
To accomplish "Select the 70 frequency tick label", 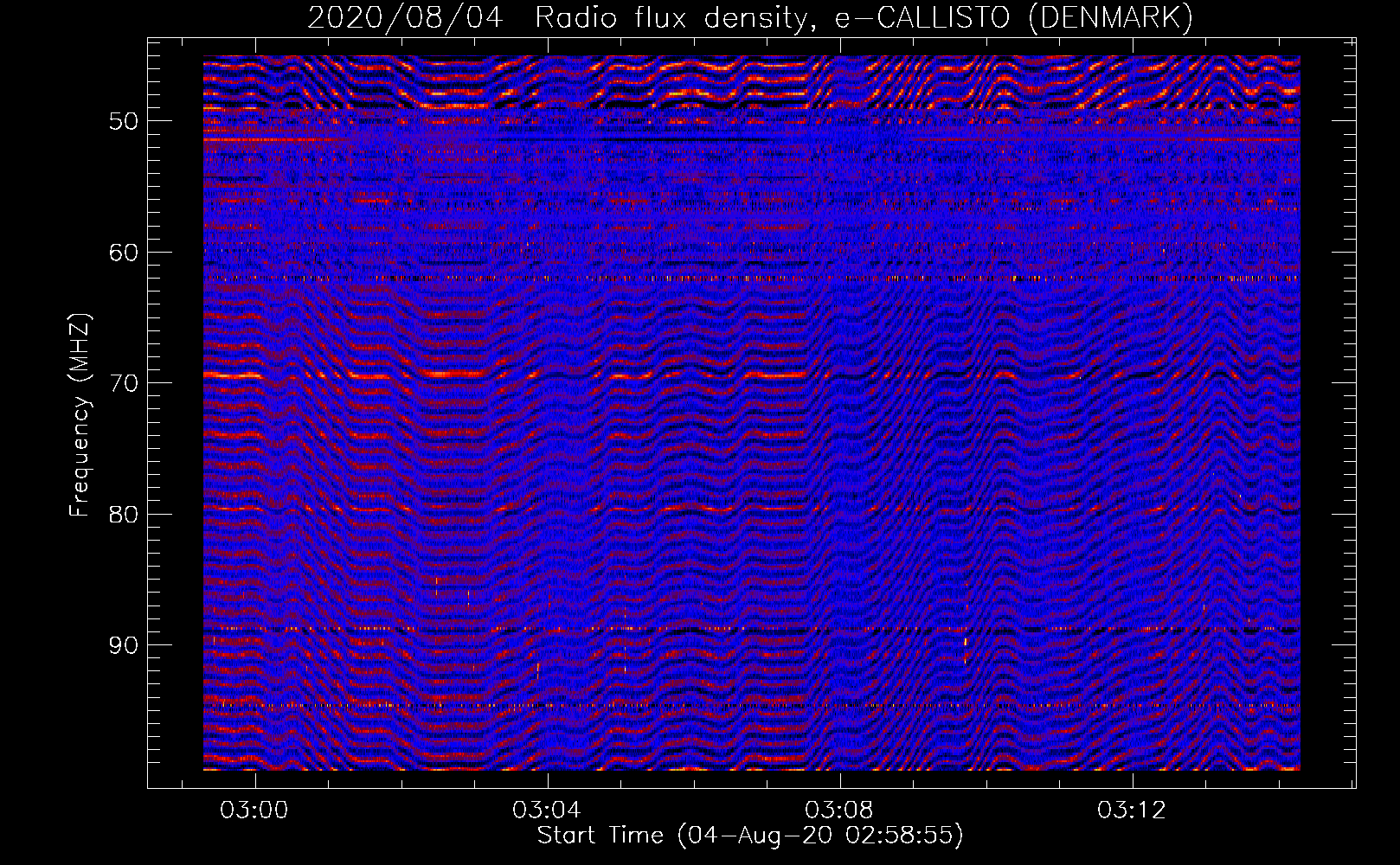I will [124, 383].
